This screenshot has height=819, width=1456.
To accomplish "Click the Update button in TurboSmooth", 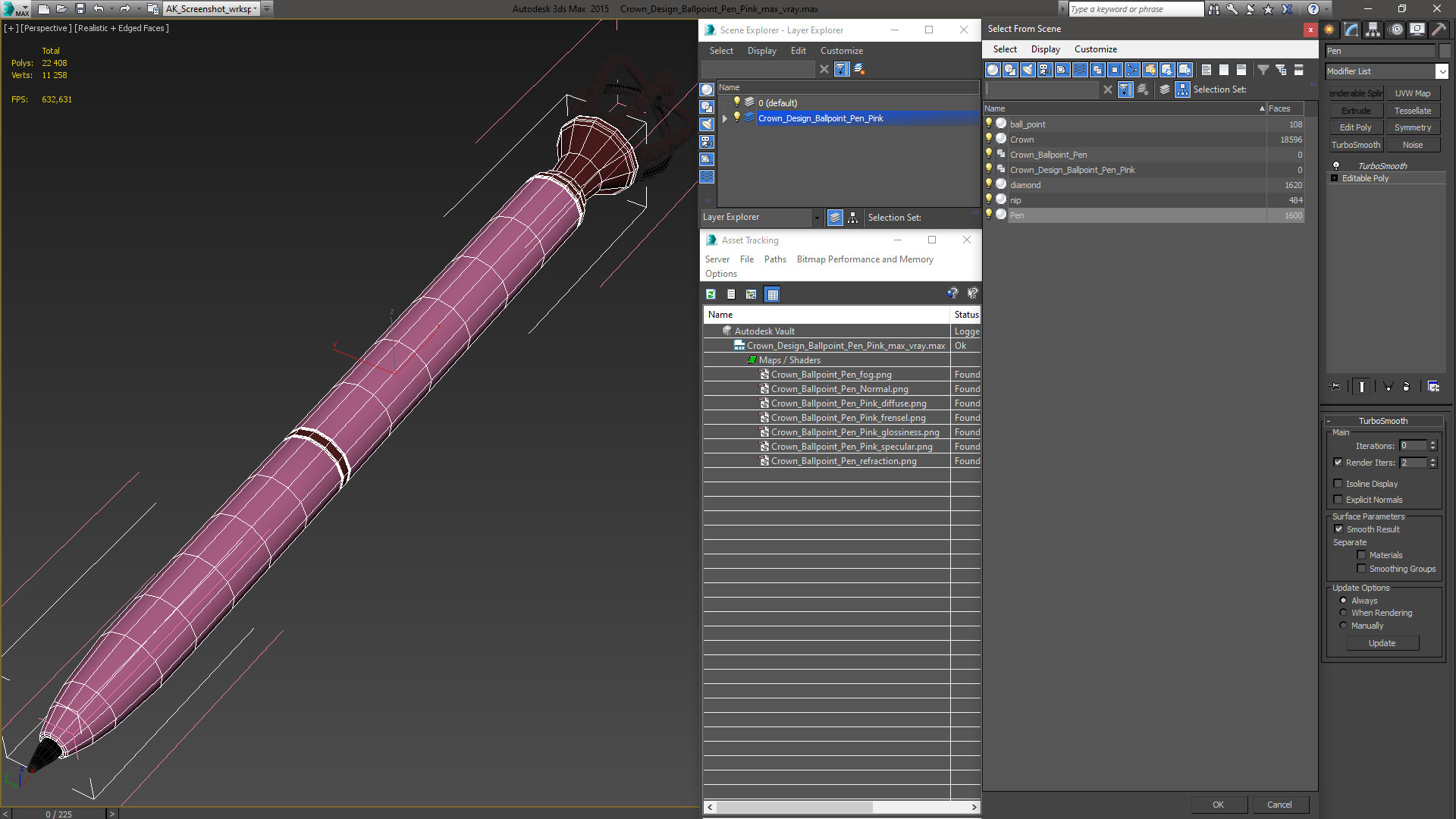I will click(x=1382, y=643).
